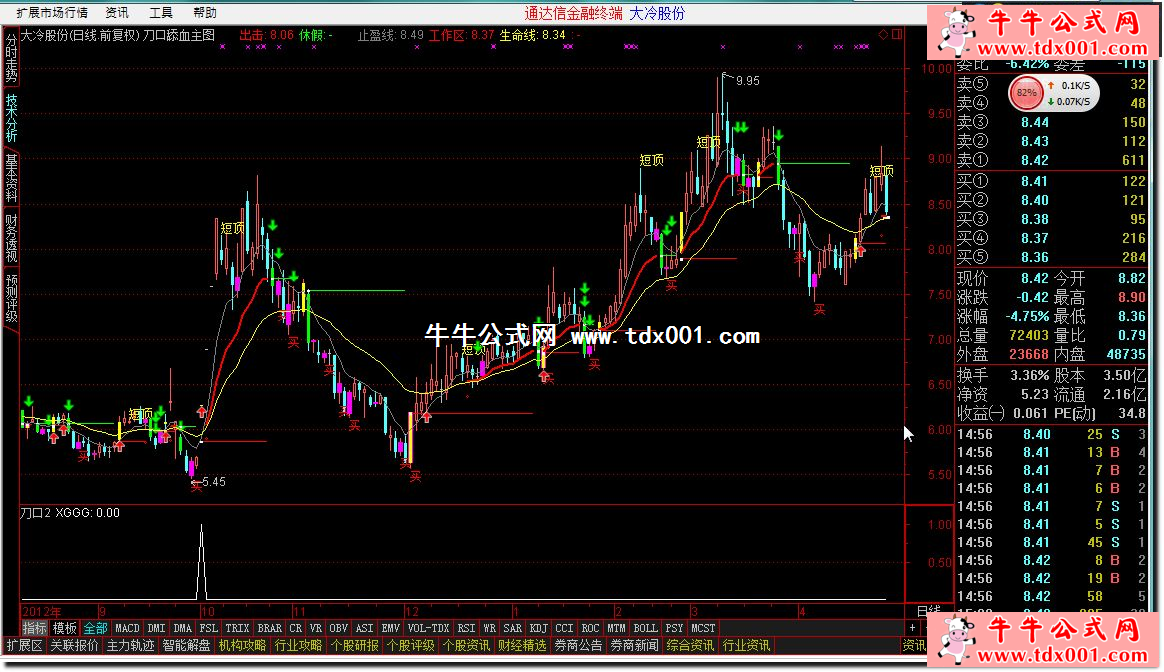The height and width of the screenshot is (672, 1164).
Task: Show the ROC indicator
Action: pos(590,628)
